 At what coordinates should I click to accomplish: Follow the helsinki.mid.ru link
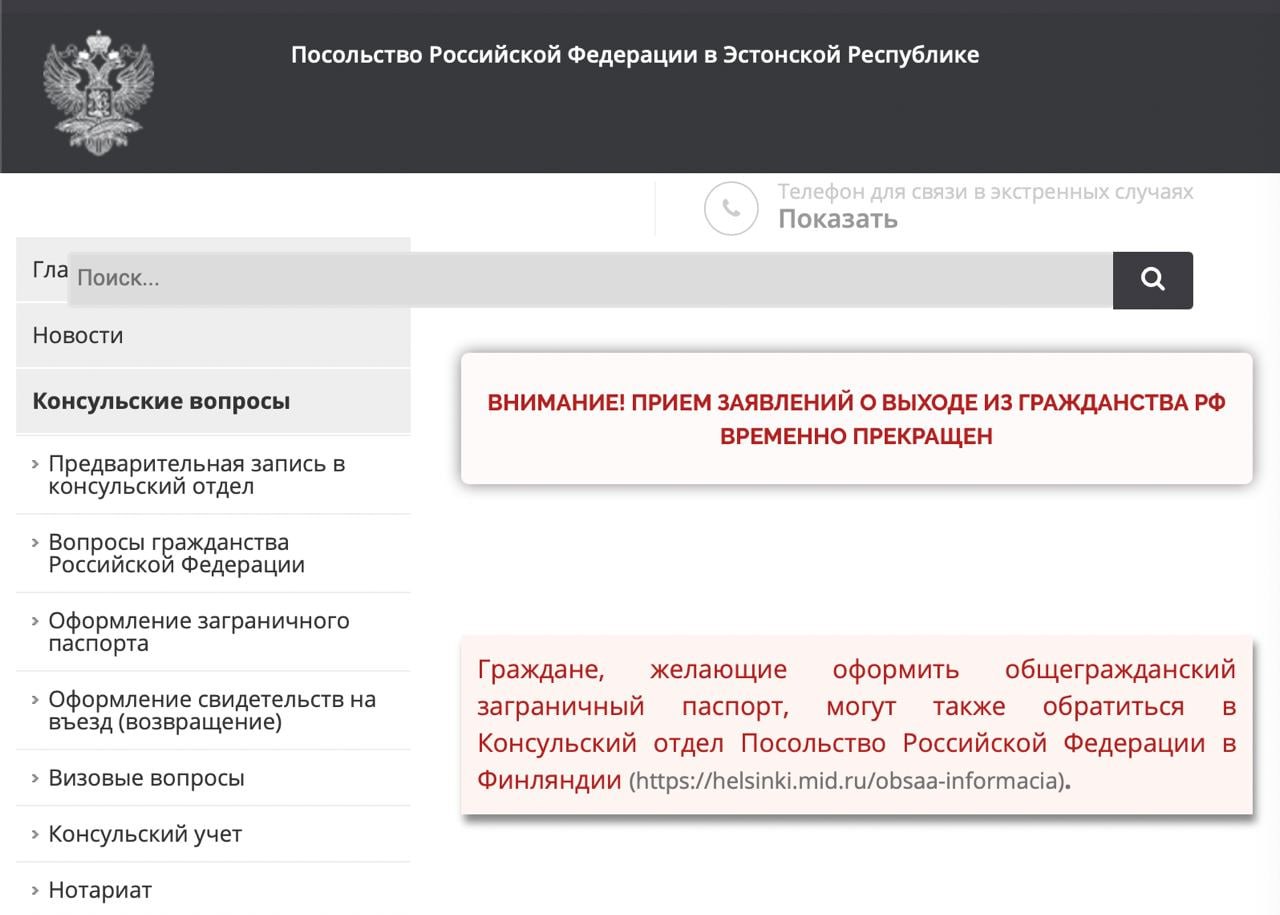846,781
